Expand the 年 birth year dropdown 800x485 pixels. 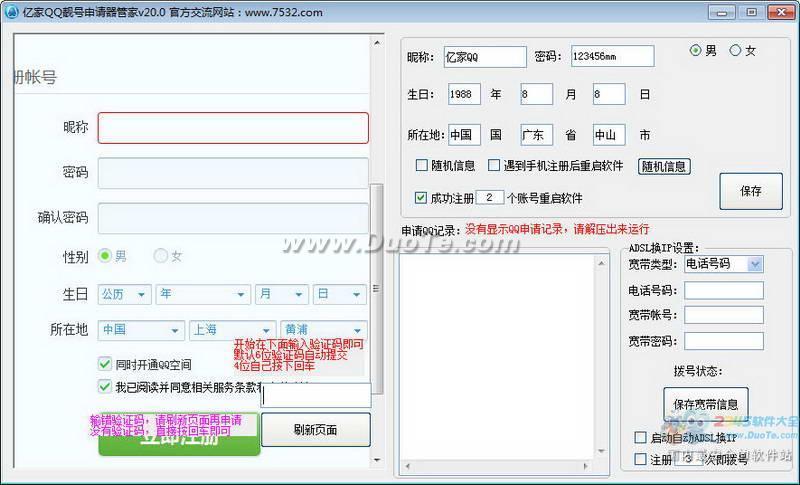(203, 294)
